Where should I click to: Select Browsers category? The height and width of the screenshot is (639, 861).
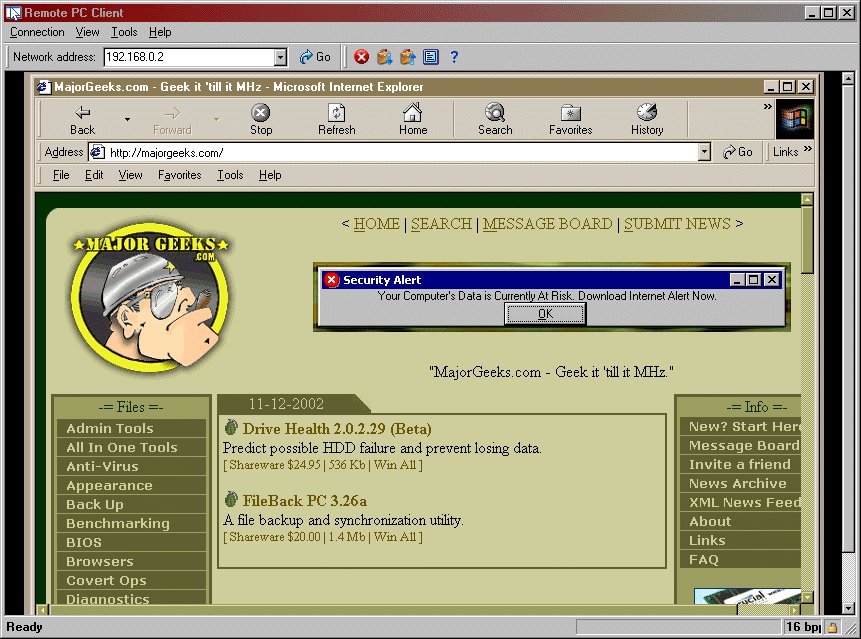pos(131,562)
